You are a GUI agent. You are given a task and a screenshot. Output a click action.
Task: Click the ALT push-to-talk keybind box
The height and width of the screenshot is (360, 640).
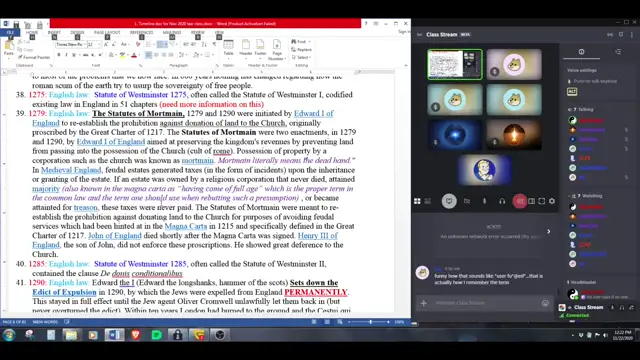(x=572, y=92)
